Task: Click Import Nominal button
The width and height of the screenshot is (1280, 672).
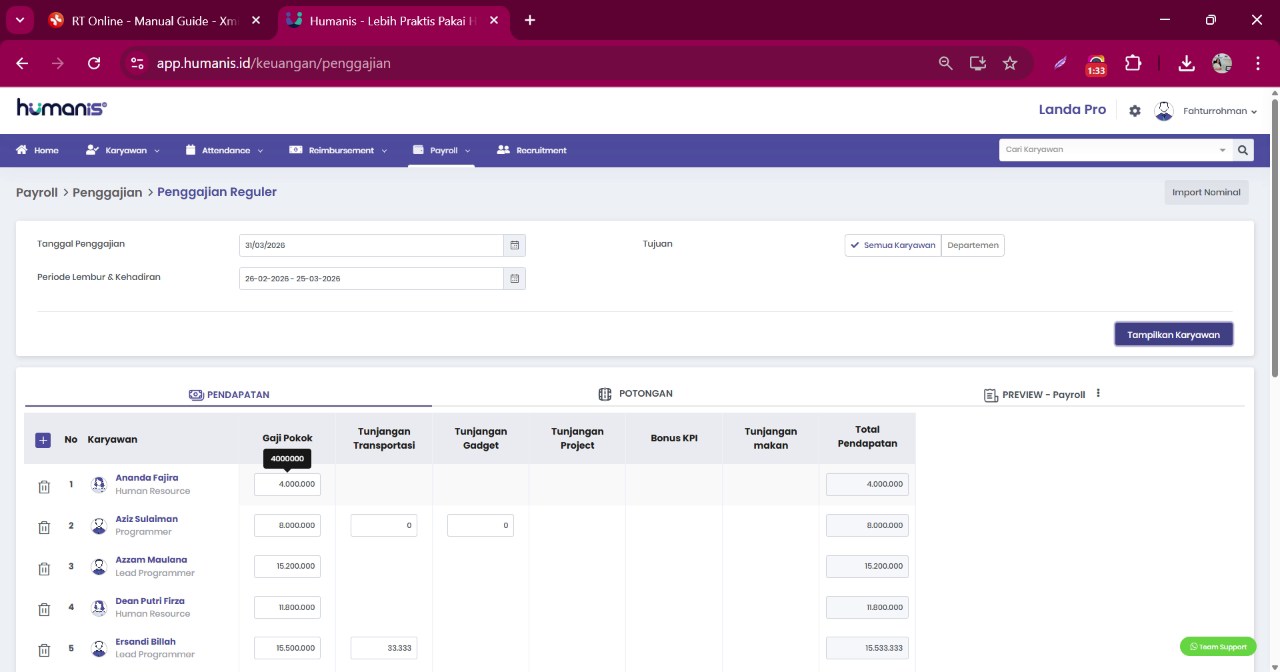Action: tap(1207, 192)
